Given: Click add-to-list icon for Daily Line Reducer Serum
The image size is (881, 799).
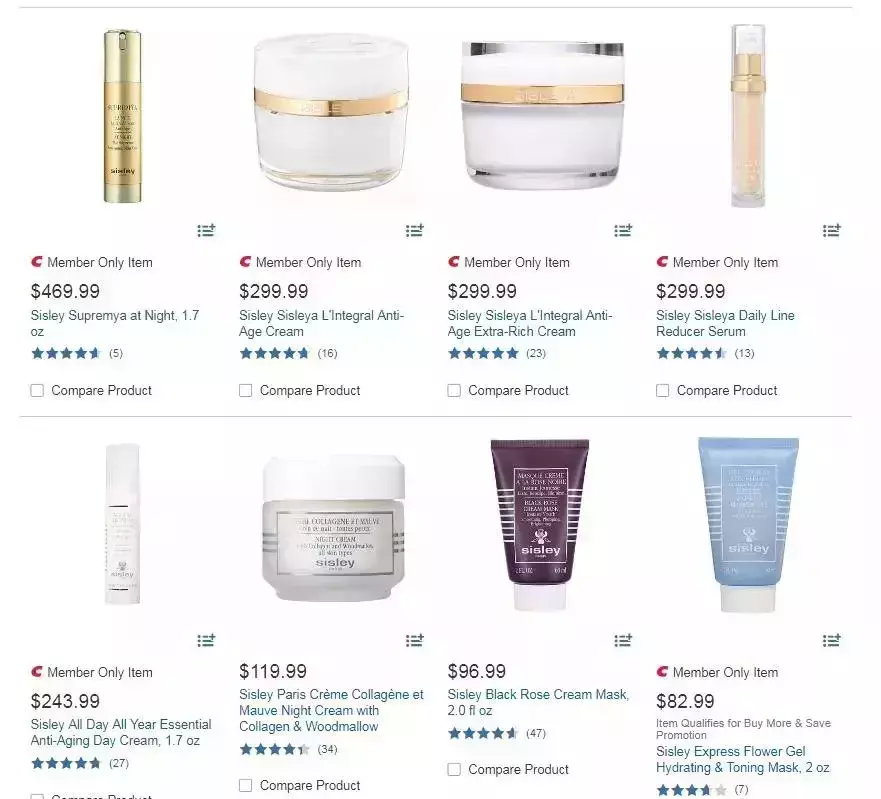Looking at the screenshot, I should tap(832, 230).
